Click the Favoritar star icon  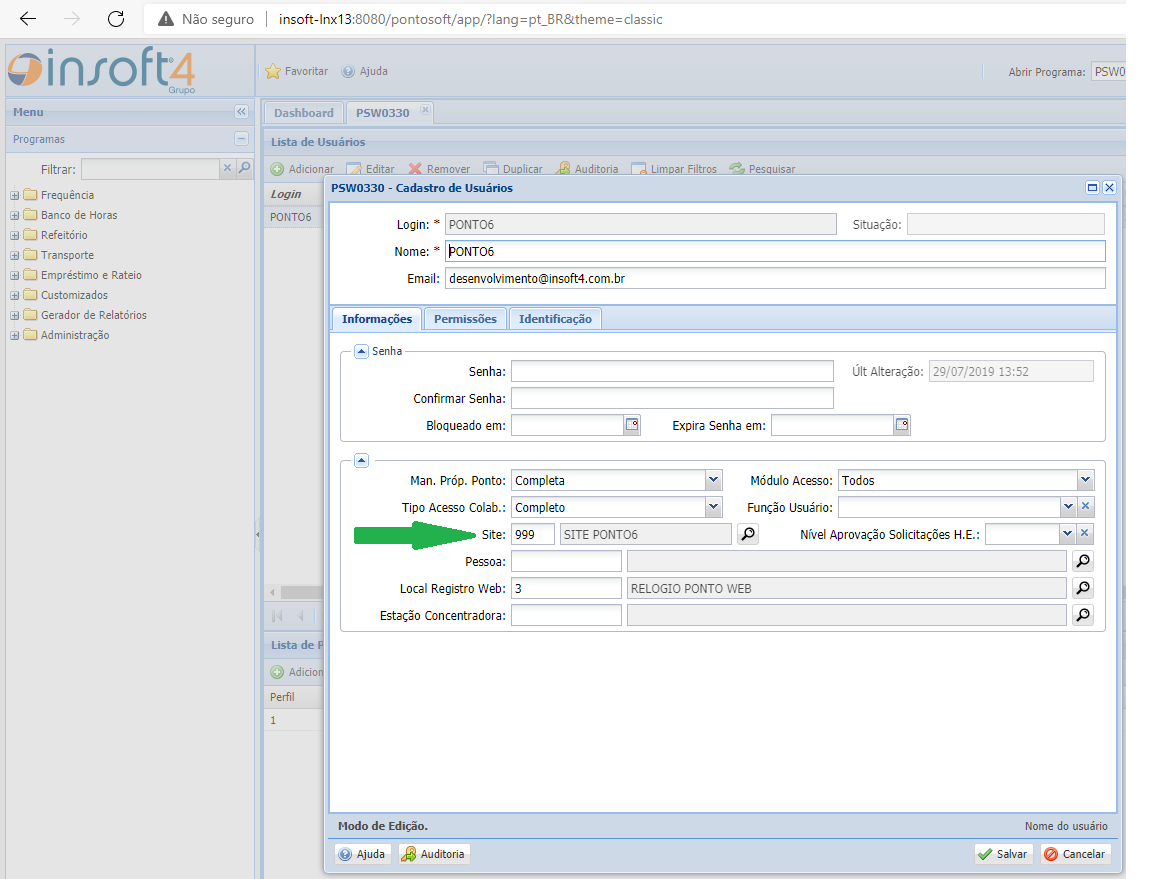[x=273, y=71]
